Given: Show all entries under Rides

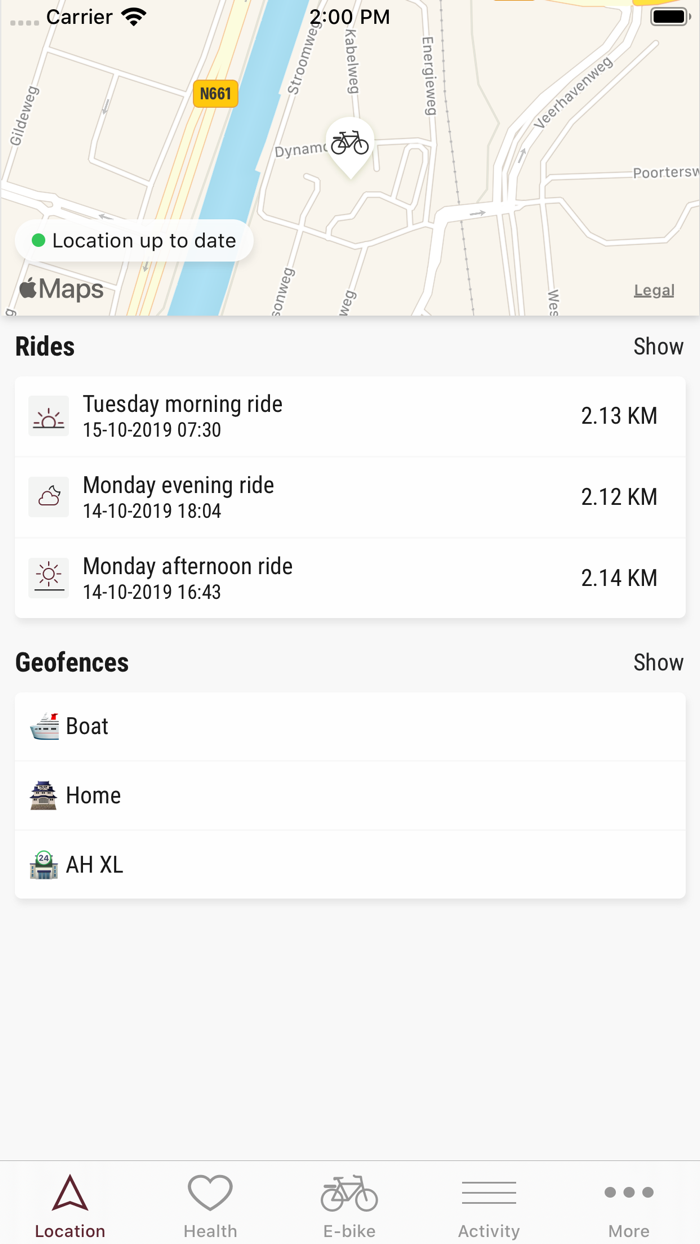Looking at the screenshot, I should 659,346.
